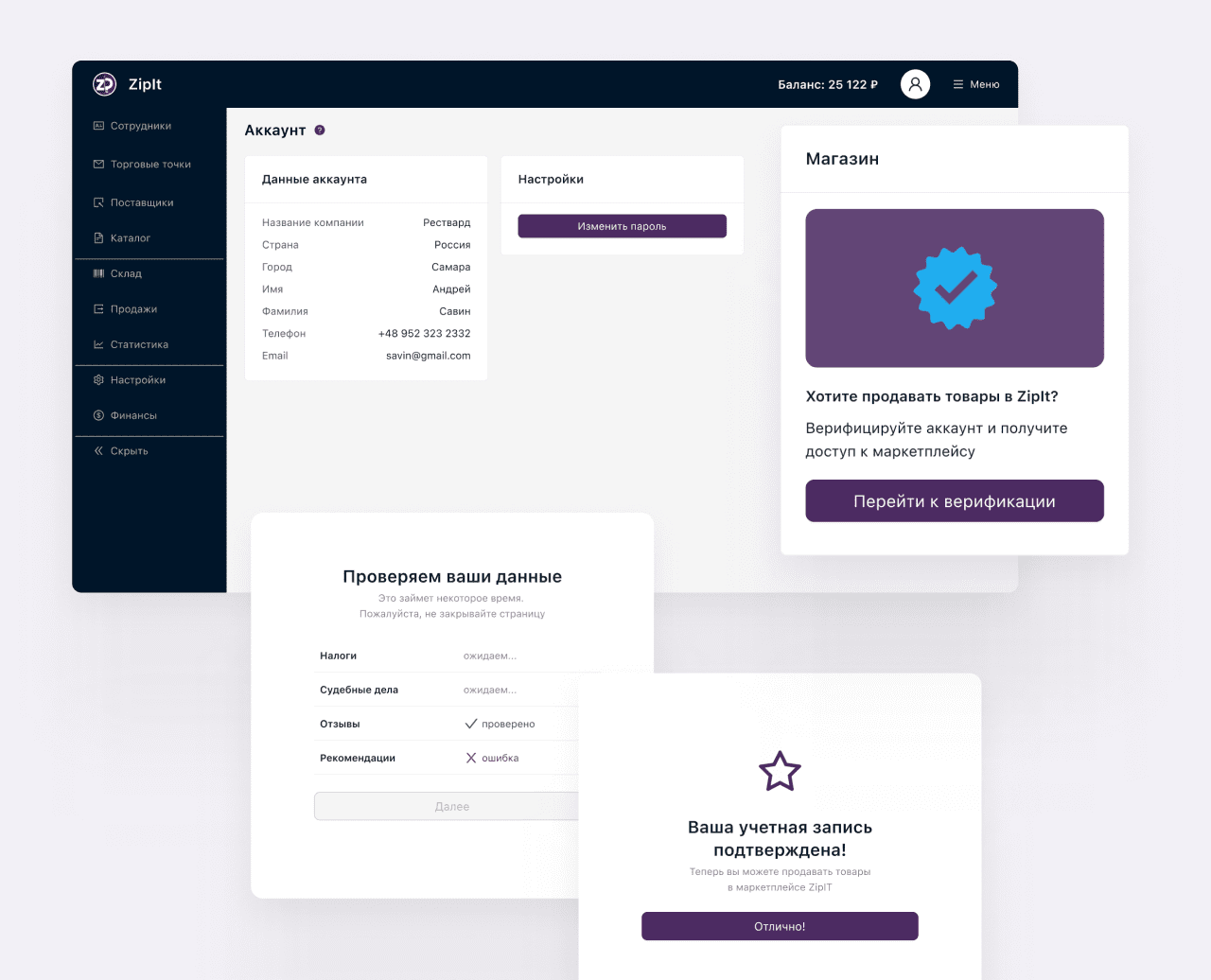
Task: Click the Название компании field label
Action: (x=313, y=222)
